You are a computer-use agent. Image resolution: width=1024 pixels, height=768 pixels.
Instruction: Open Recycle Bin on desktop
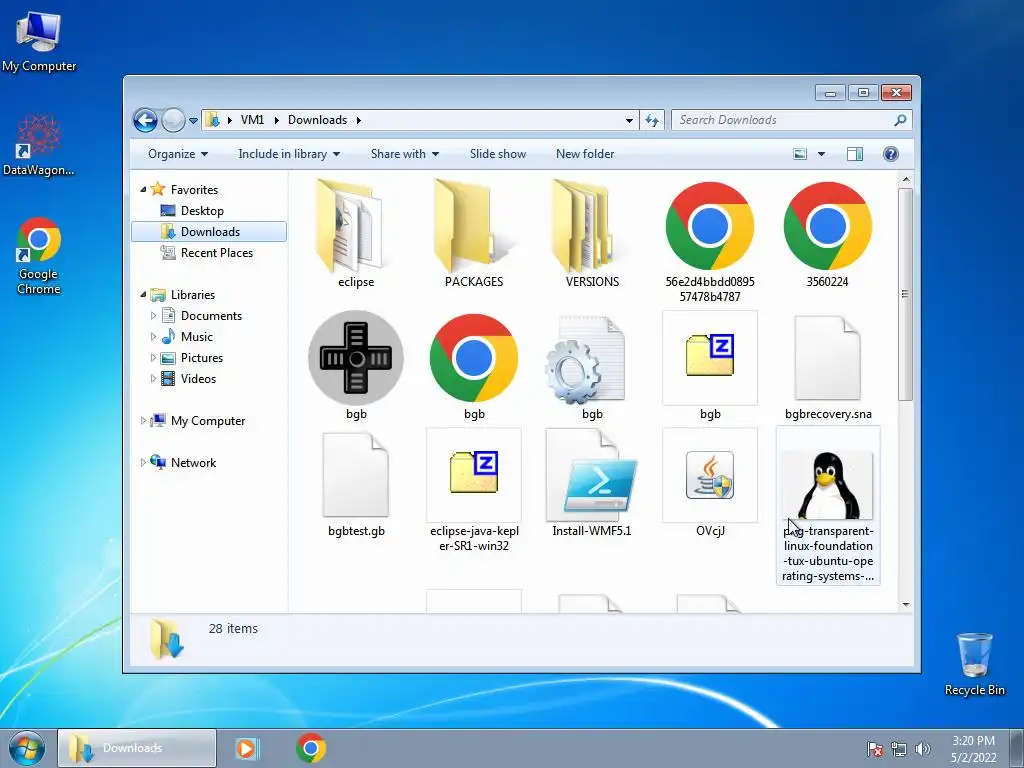[974, 664]
